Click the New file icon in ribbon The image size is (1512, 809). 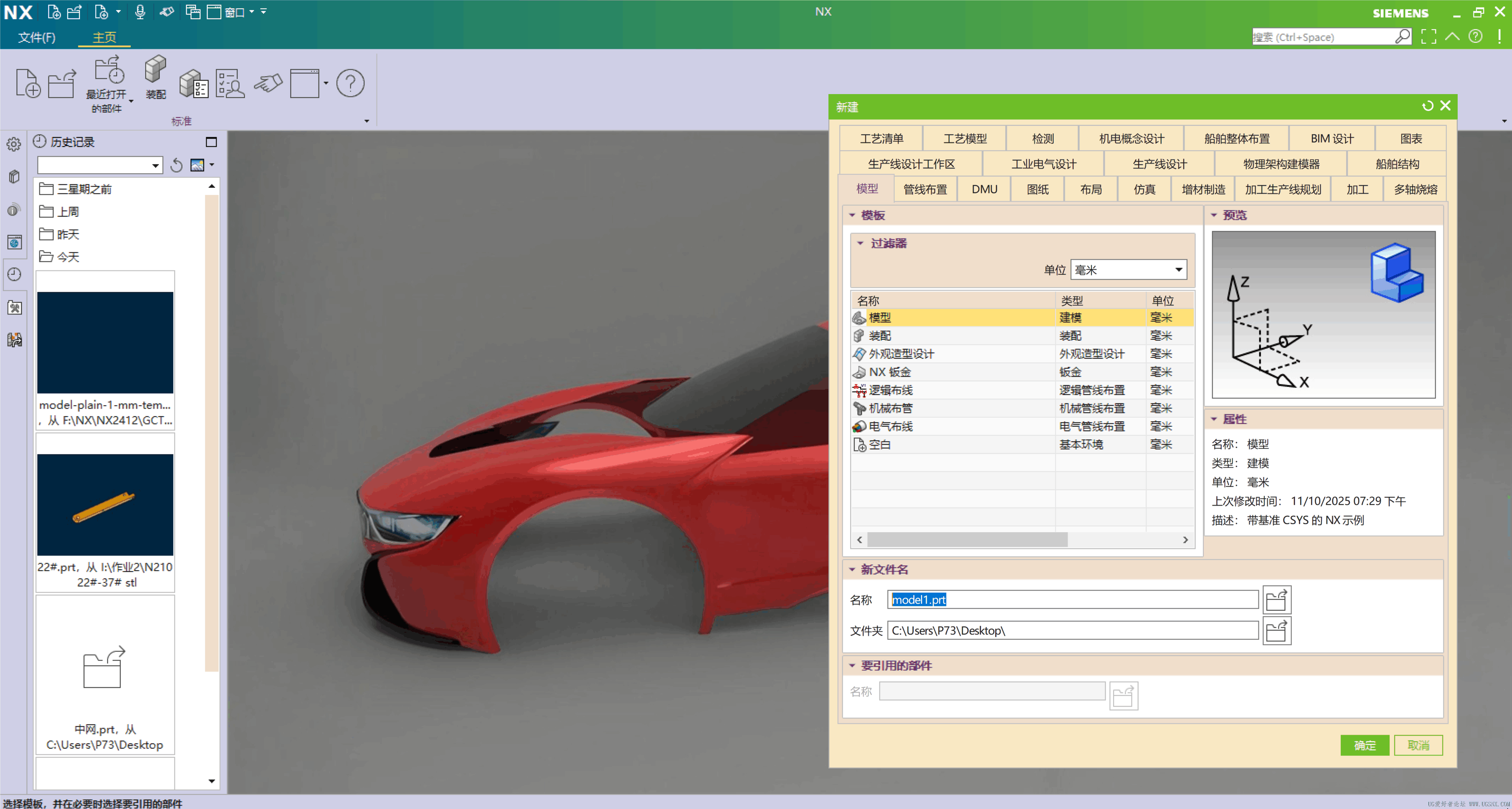(27, 83)
